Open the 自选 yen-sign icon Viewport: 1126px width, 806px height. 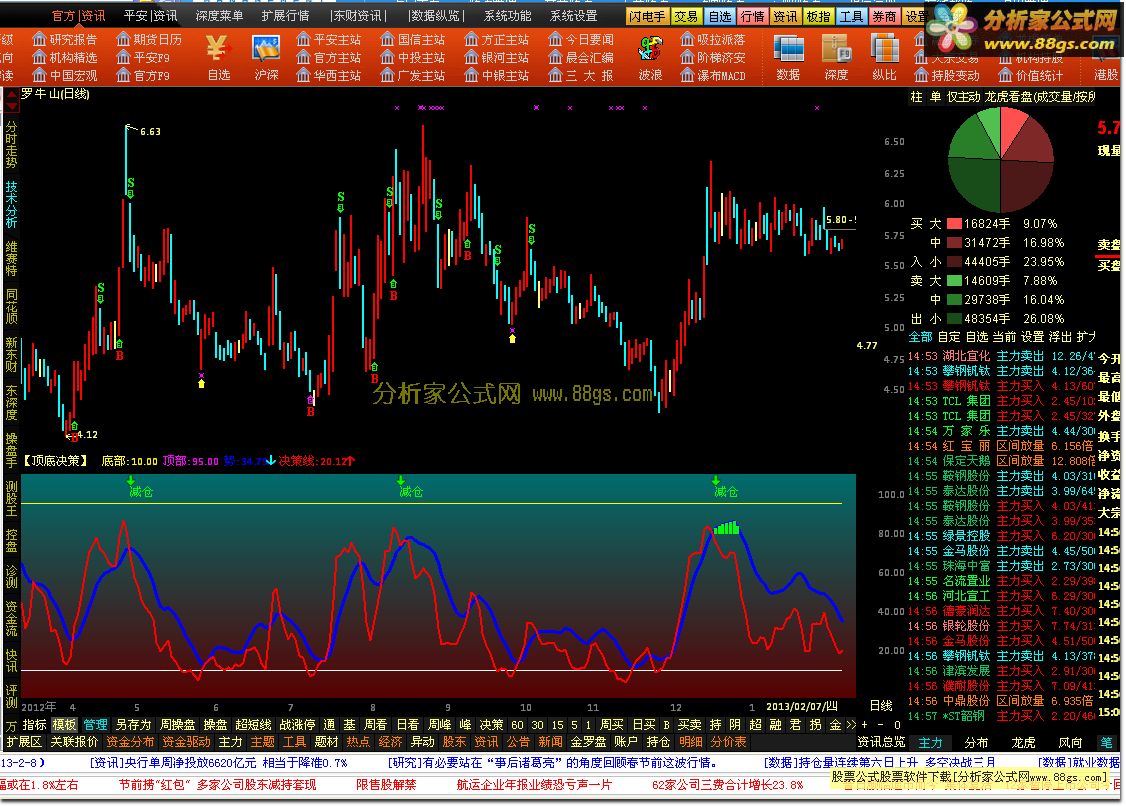[x=219, y=56]
